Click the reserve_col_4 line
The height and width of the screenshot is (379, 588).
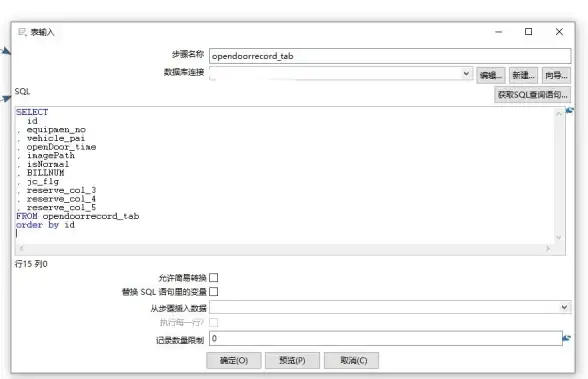click(57, 199)
